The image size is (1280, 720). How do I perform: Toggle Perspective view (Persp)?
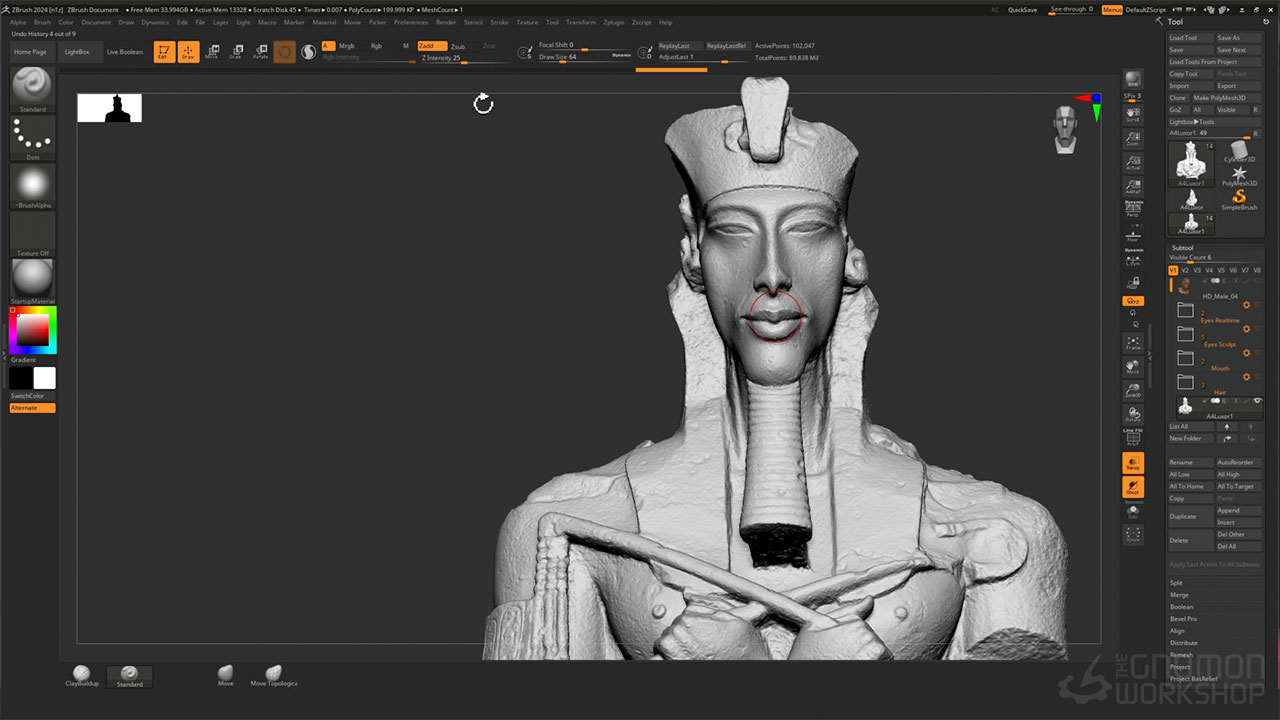coord(1133,208)
